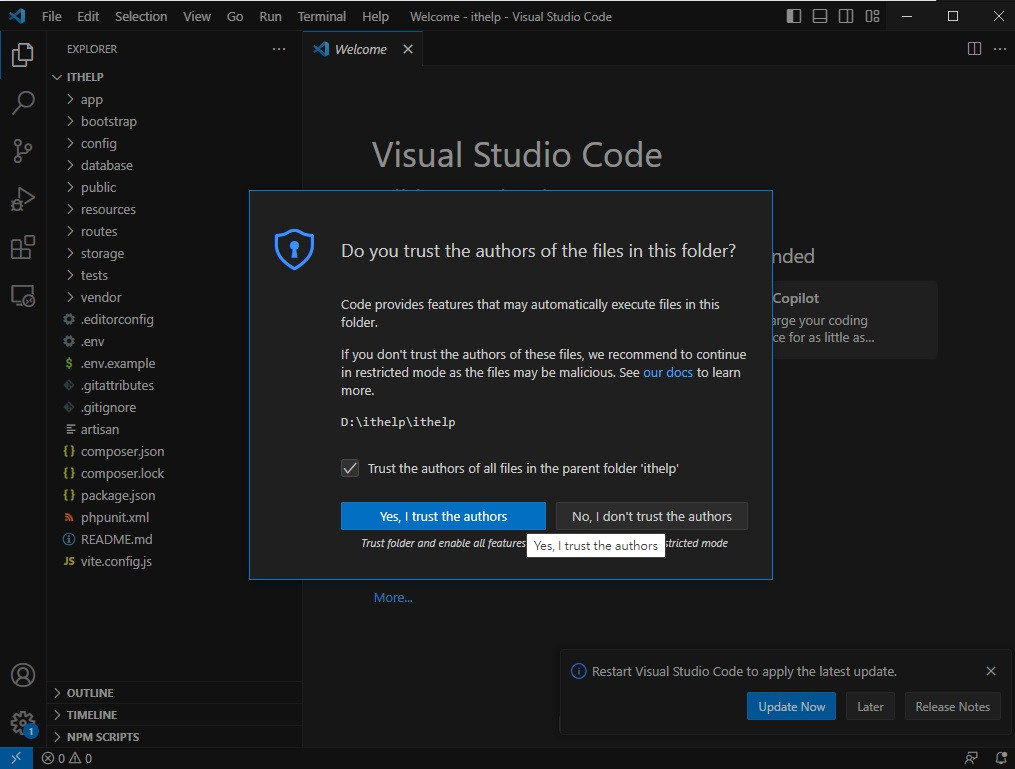
Task: Open the Go menu
Action: [x=235, y=16]
